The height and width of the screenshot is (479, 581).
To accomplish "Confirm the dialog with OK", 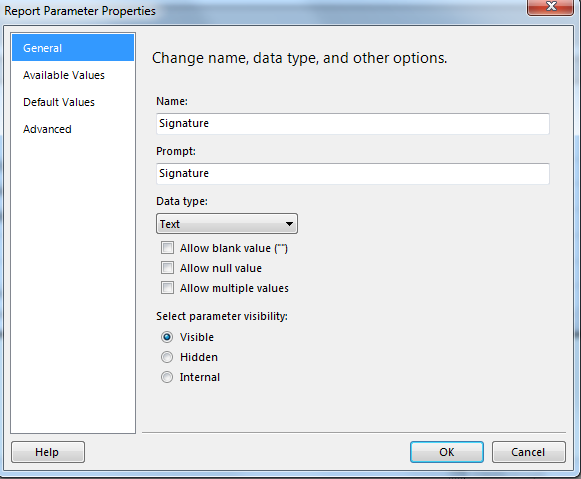I will 446,452.
